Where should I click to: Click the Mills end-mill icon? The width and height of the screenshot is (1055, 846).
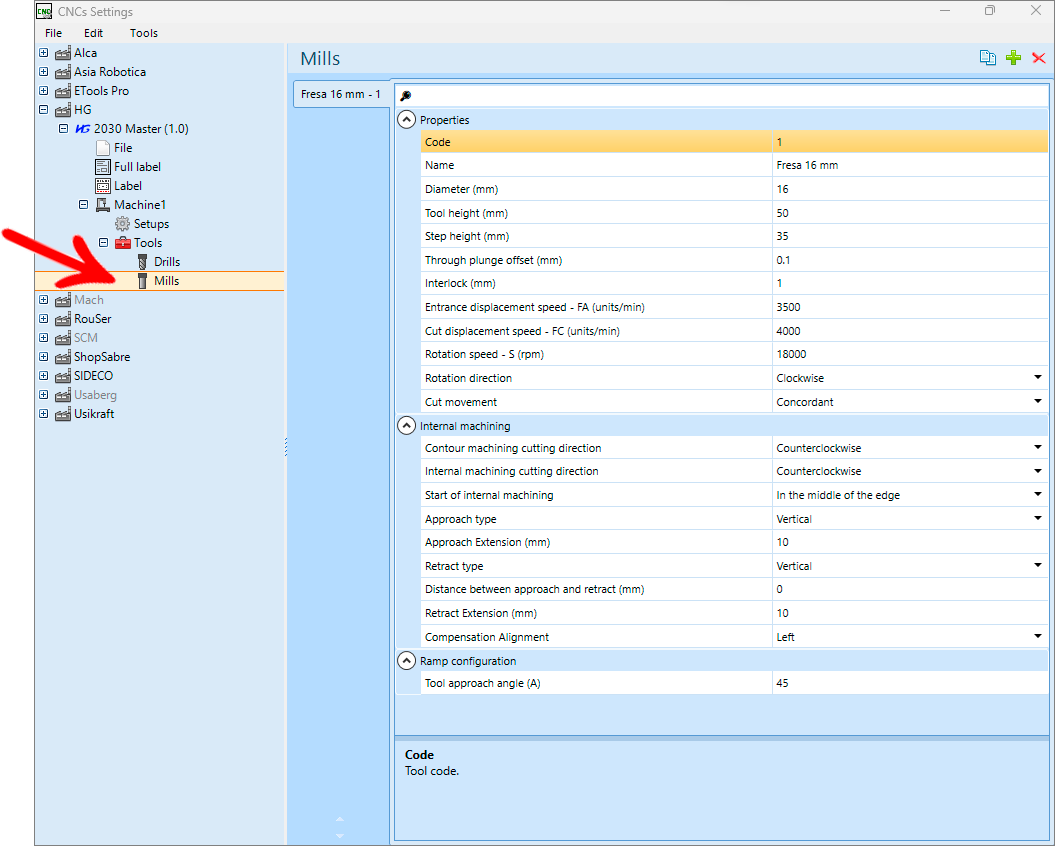coord(142,281)
